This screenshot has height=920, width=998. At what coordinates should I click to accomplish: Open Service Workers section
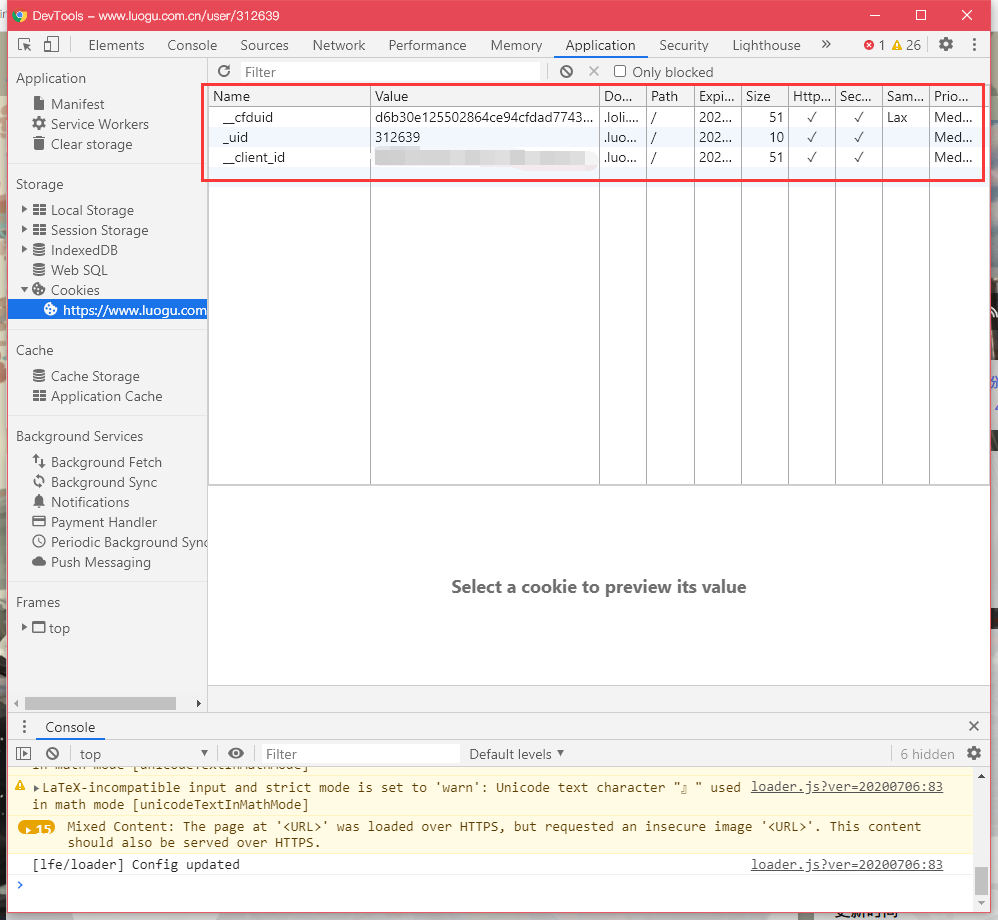point(90,124)
